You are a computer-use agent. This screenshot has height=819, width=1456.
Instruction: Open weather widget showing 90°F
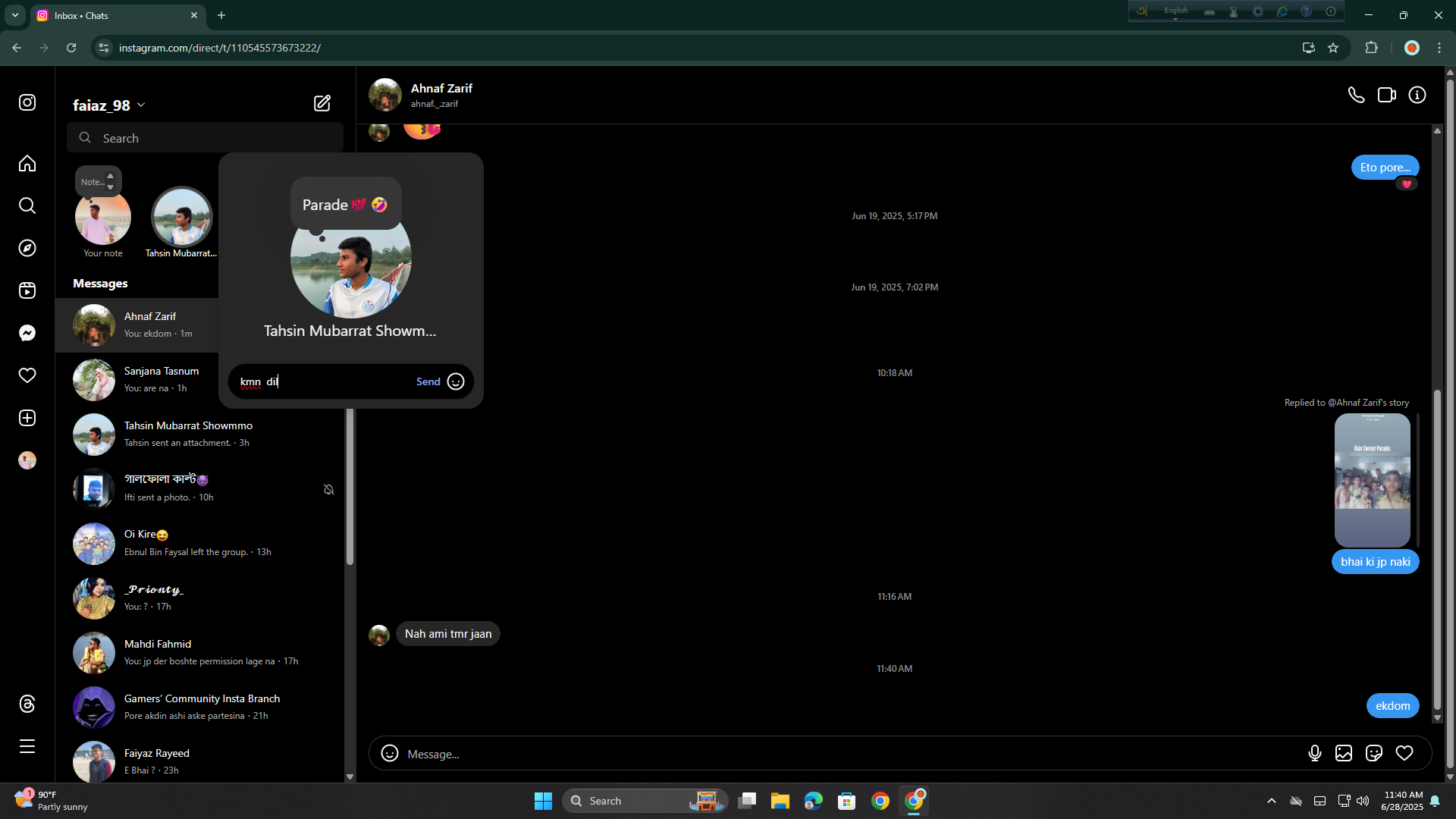point(52,800)
